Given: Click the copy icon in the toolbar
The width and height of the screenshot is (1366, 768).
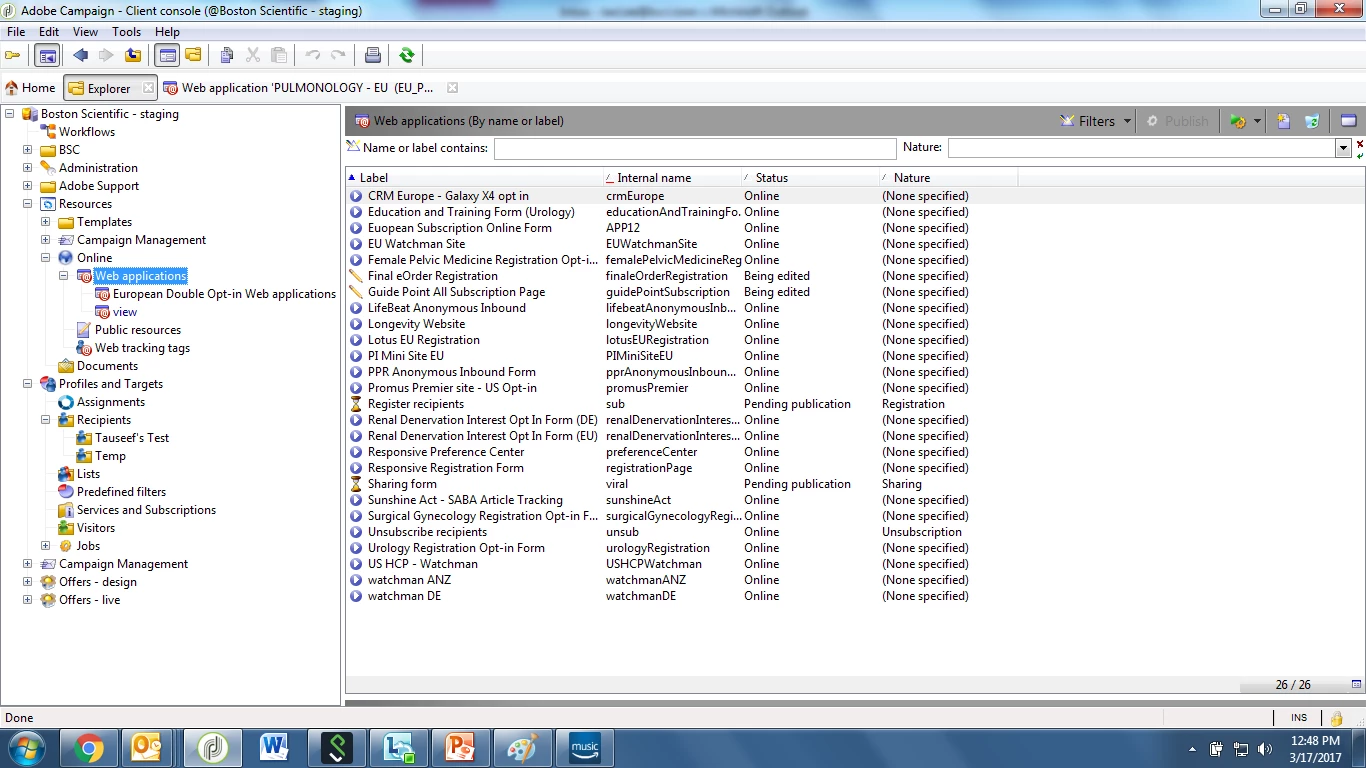Looking at the screenshot, I should pos(227,55).
